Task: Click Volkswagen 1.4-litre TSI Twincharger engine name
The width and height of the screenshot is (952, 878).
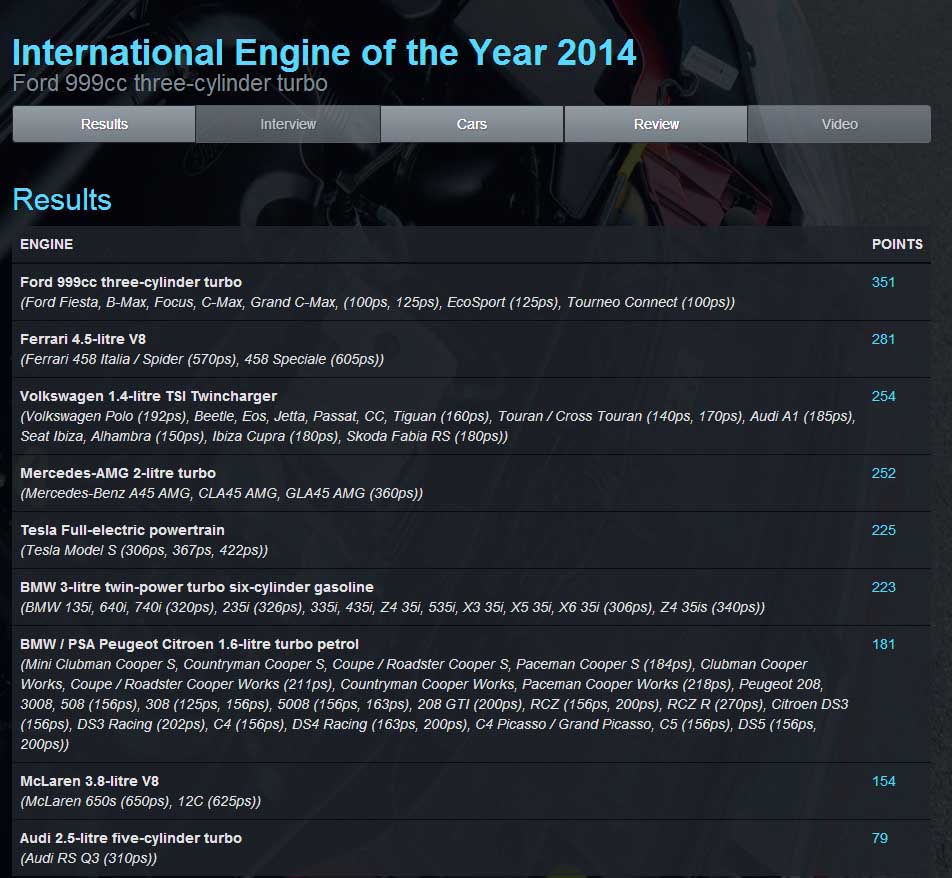Action: point(148,396)
